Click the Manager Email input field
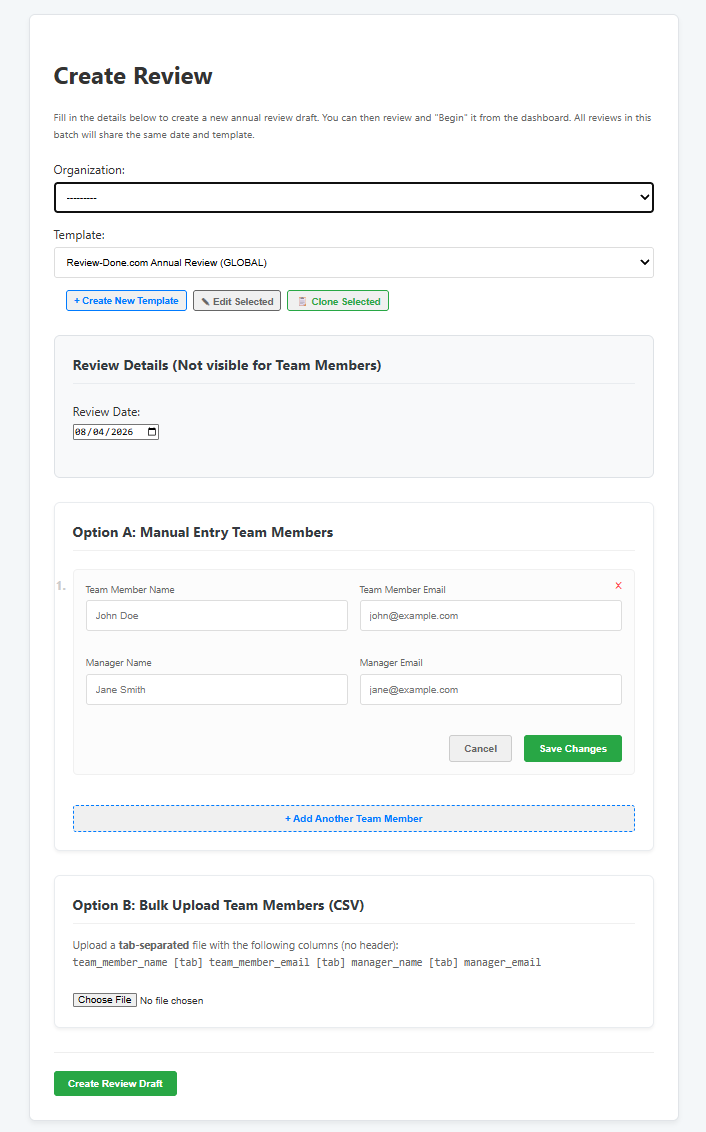This screenshot has height=1132, width=706. (x=491, y=689)
